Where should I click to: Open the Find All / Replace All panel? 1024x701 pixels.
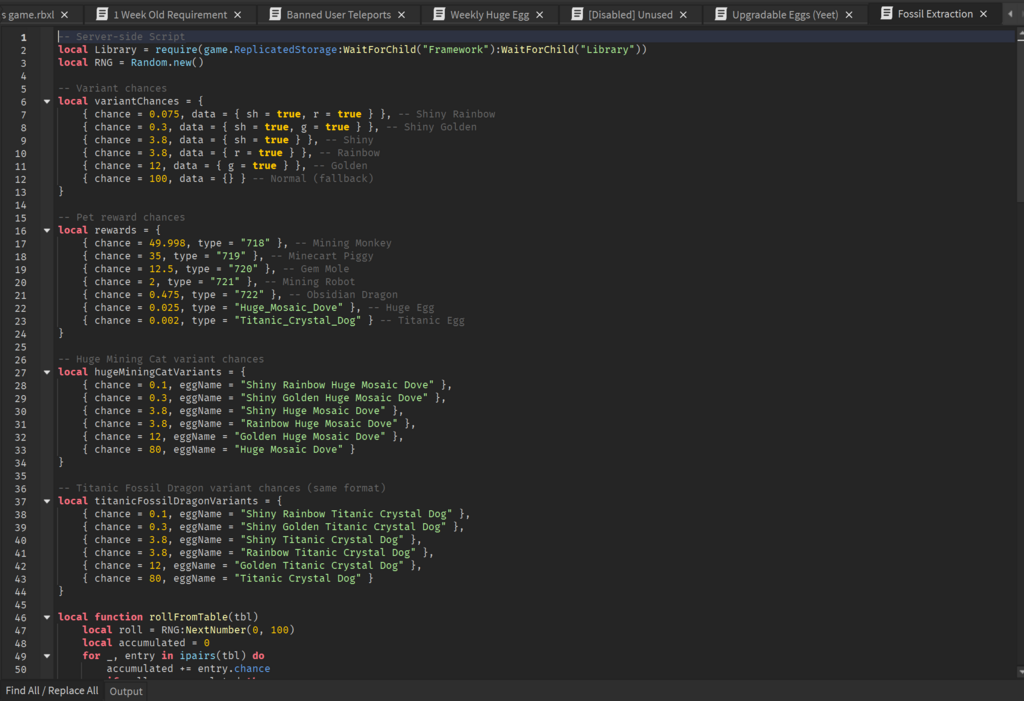tap(52, 691)
